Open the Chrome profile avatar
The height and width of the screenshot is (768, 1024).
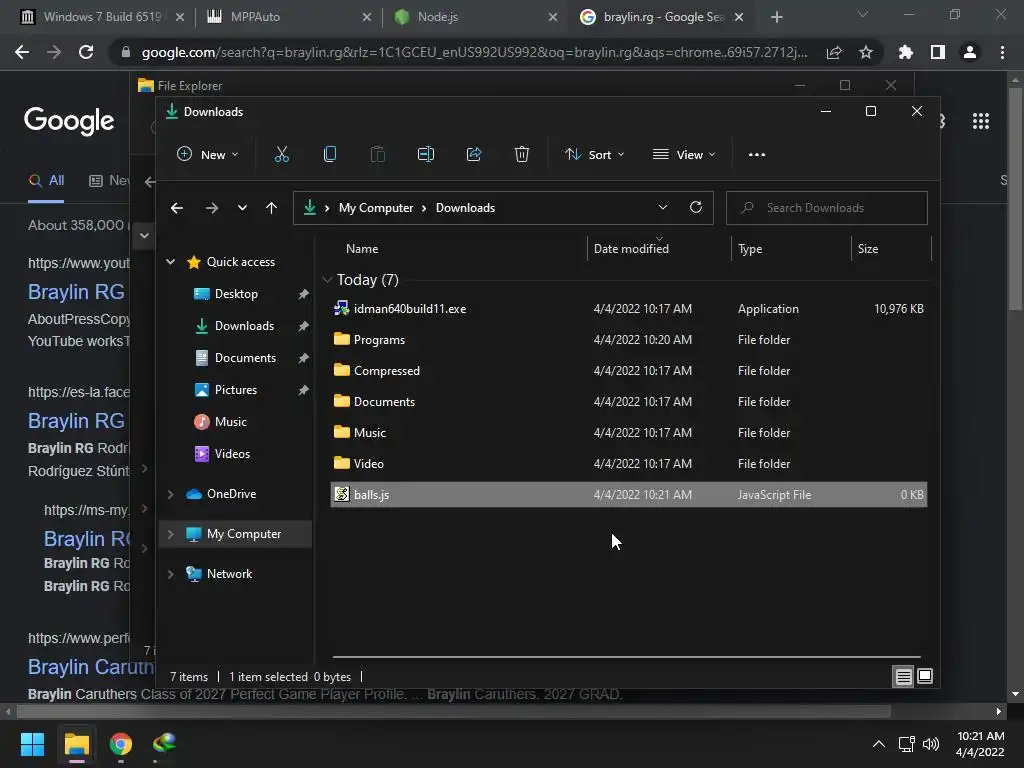pos(970,52)
